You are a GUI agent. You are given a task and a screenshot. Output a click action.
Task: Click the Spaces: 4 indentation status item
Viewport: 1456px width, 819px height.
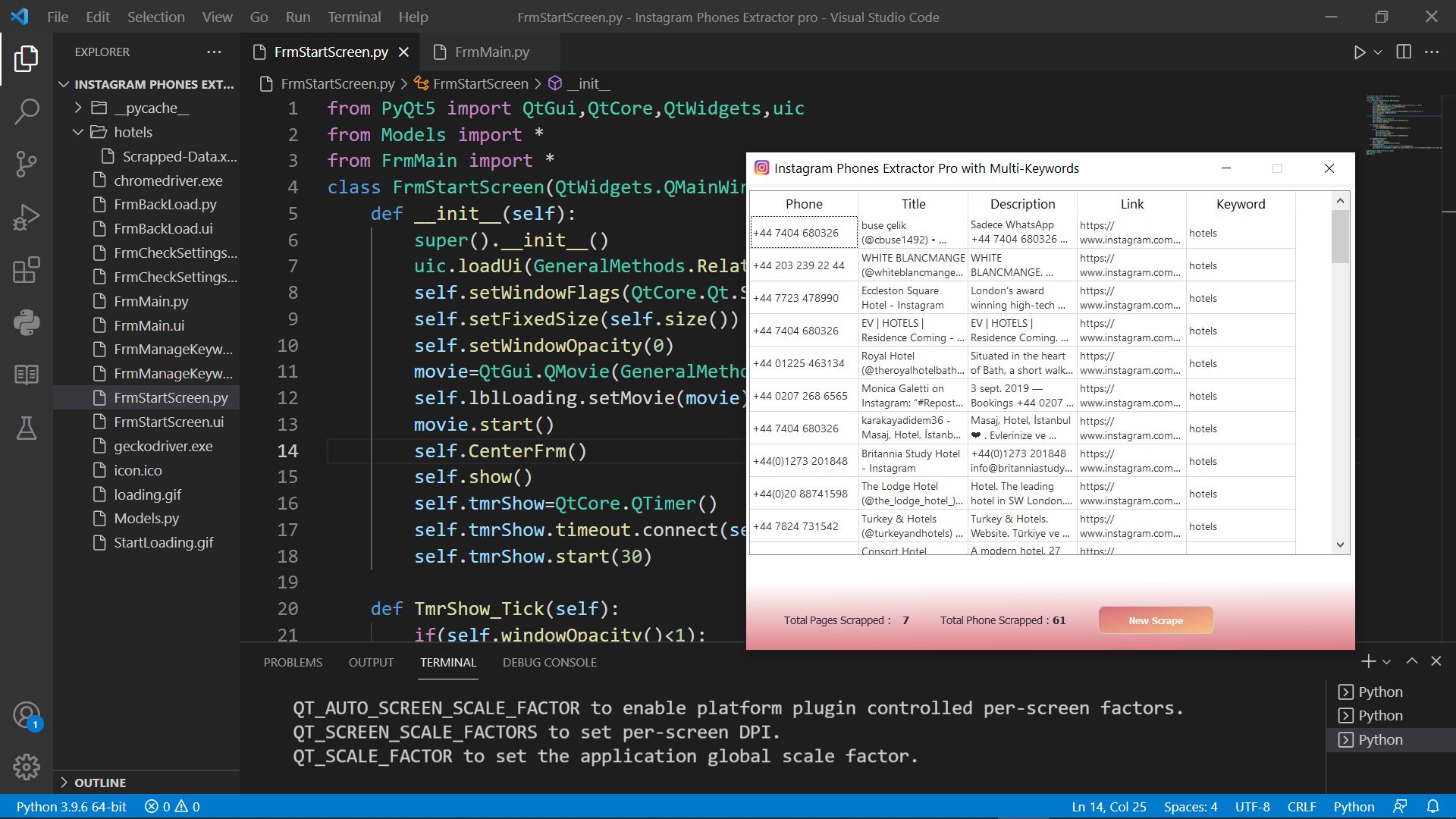point(1191,806)
